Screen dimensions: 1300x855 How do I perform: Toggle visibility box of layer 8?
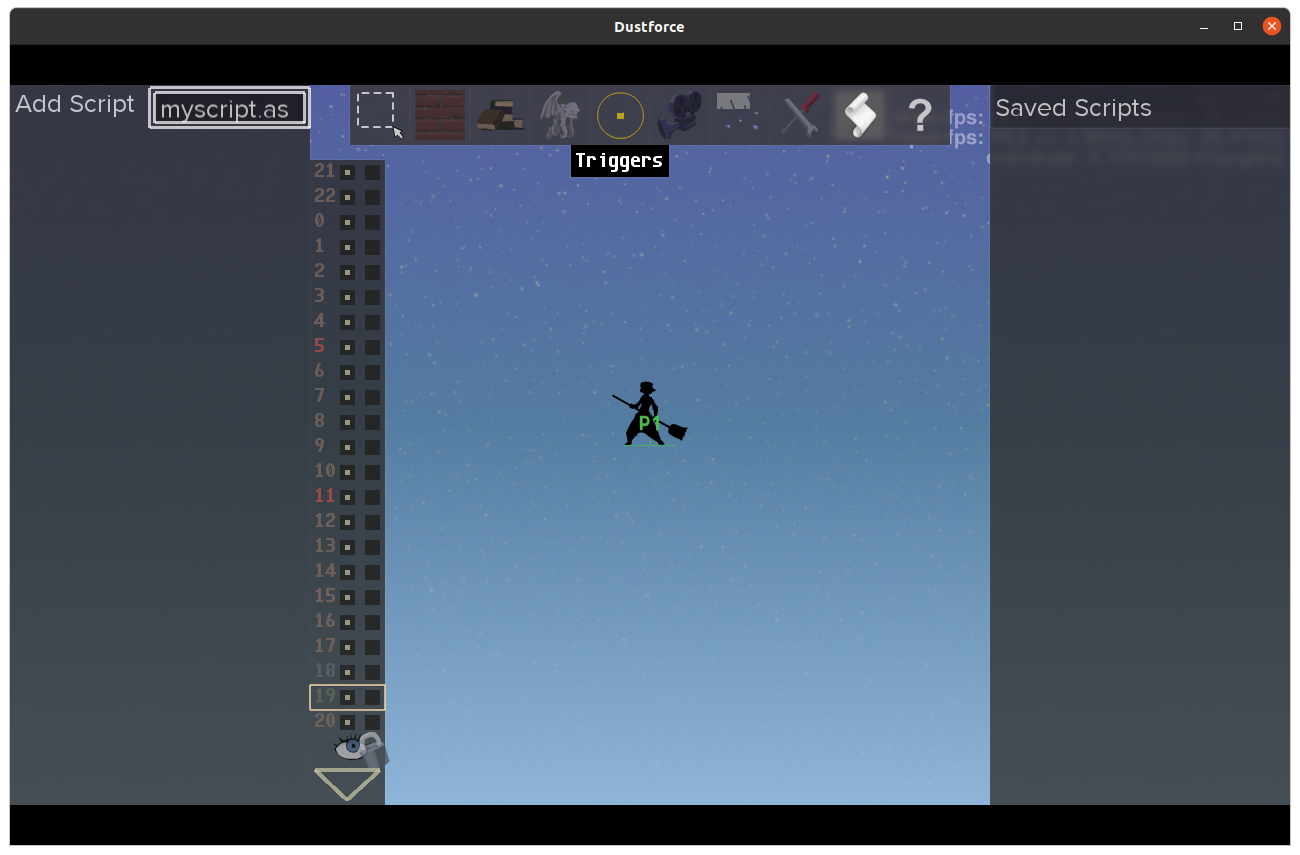pos(347,422)
